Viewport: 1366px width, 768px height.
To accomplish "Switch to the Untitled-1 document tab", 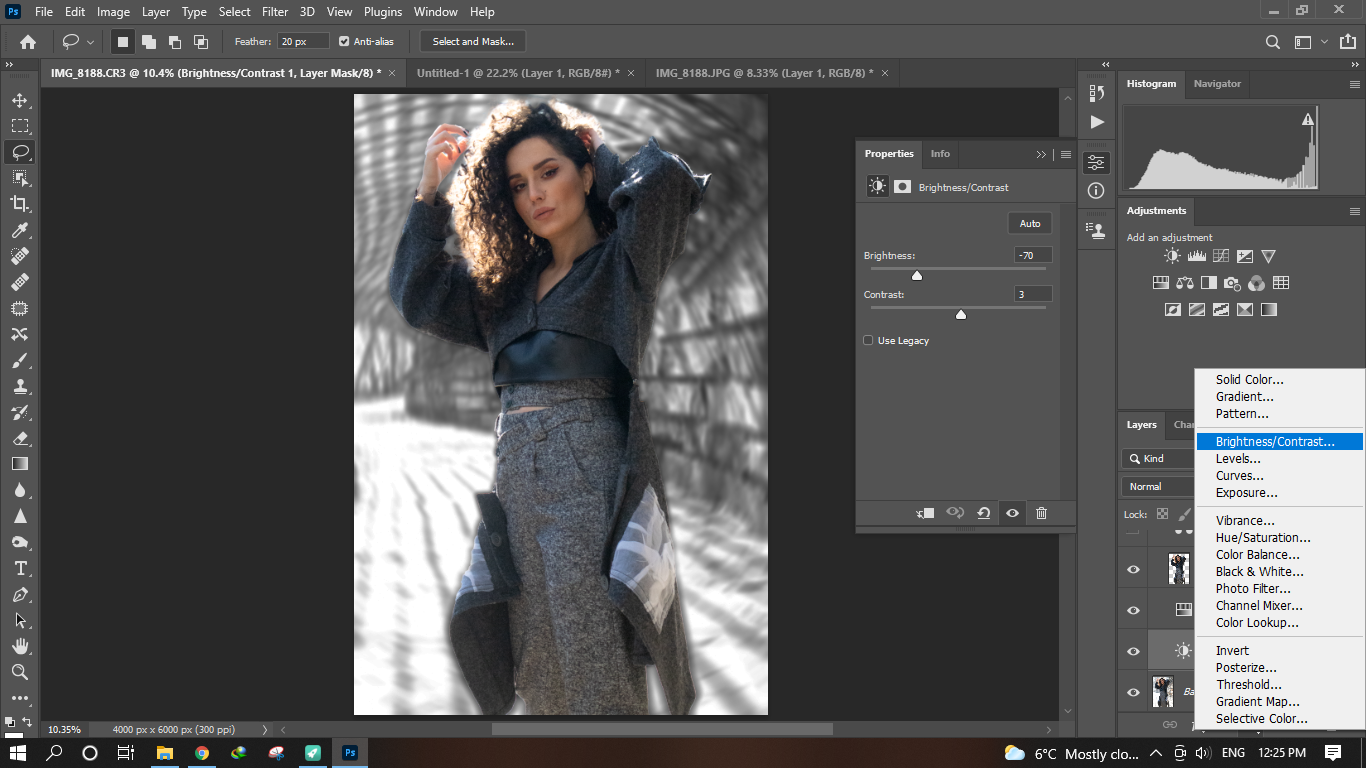I will [x=518, y=73].
